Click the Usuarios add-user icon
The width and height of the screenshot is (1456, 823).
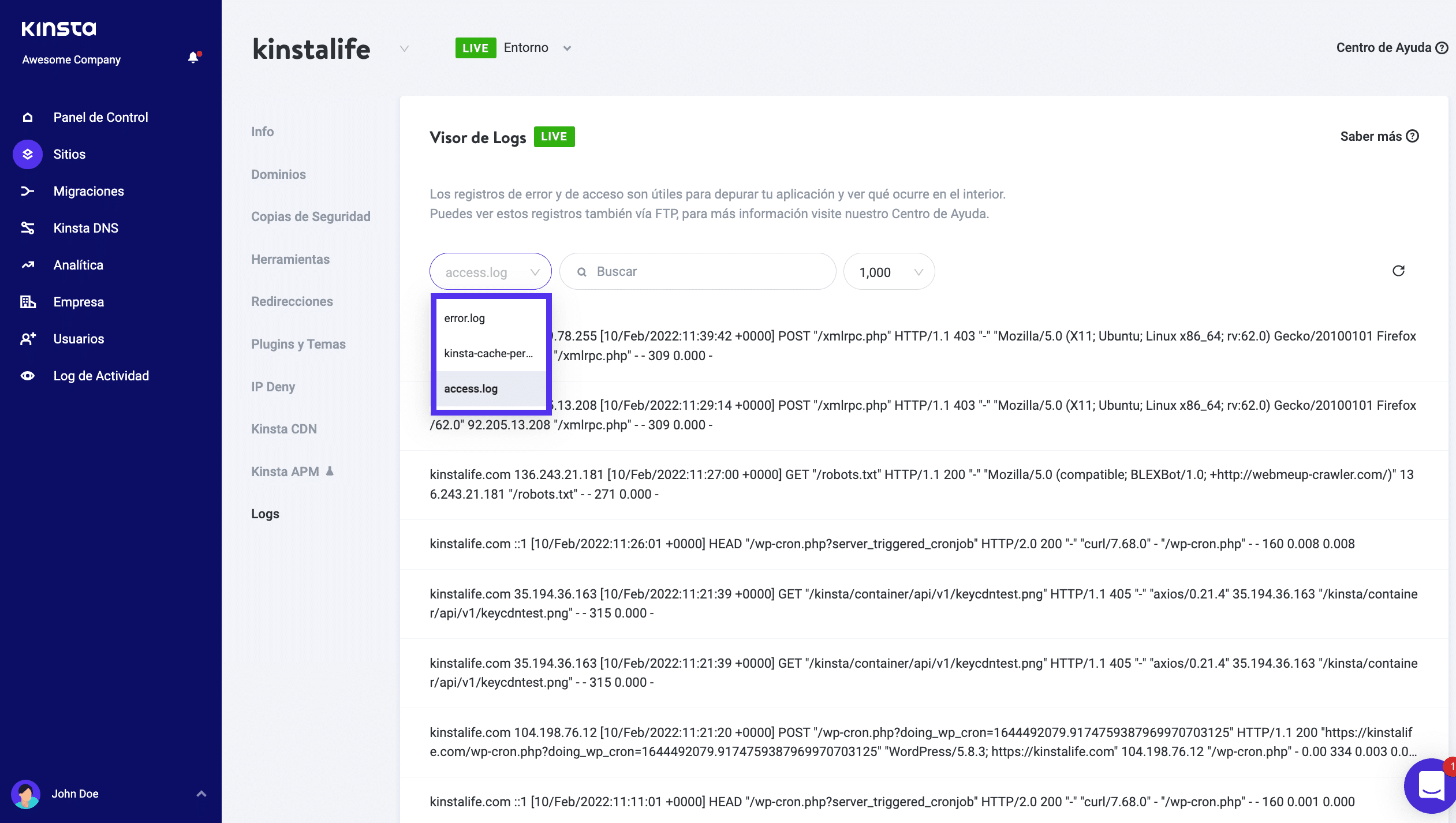pos(28,339)
